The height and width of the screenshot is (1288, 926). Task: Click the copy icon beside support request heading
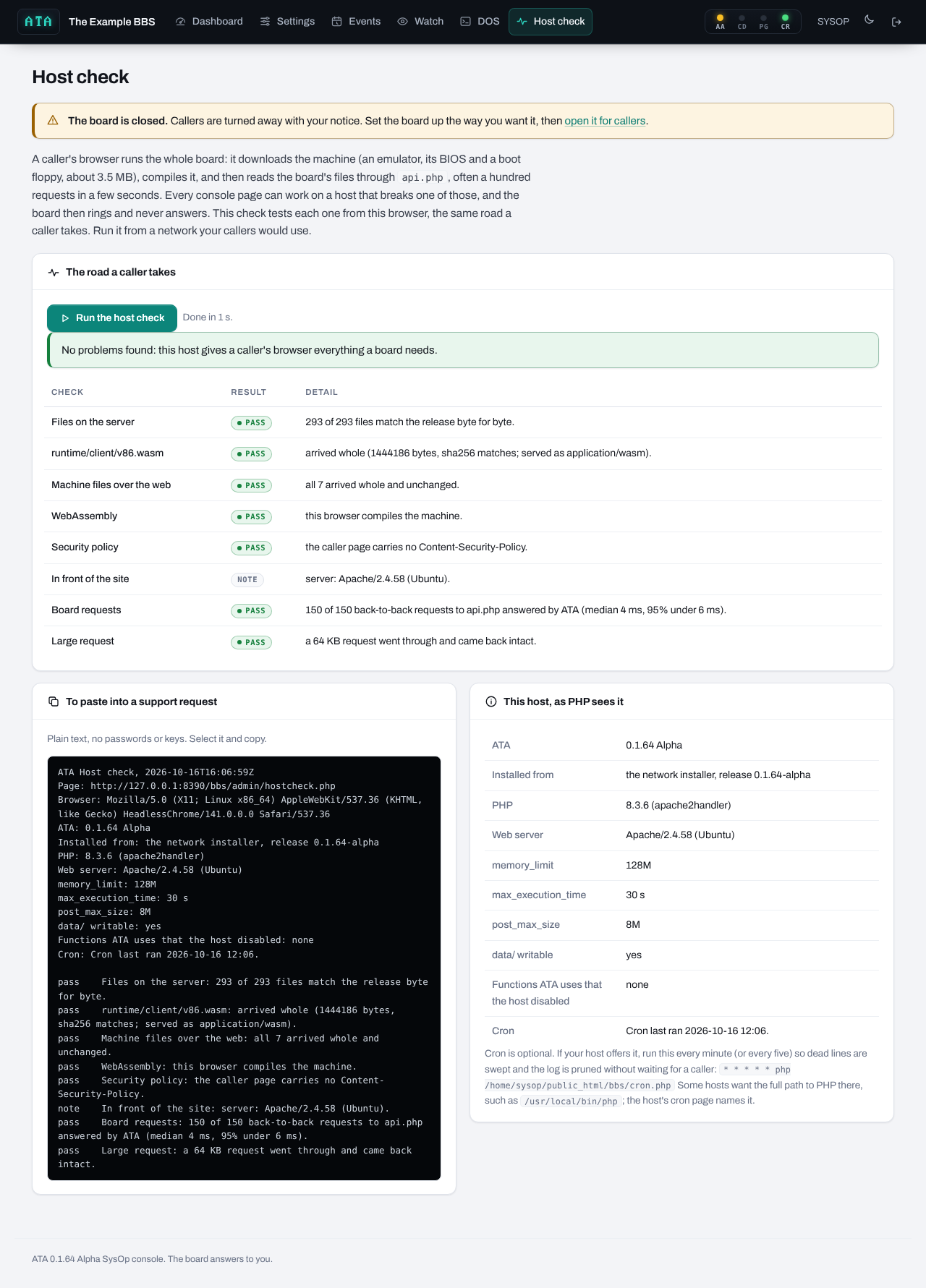coord(54,701)
